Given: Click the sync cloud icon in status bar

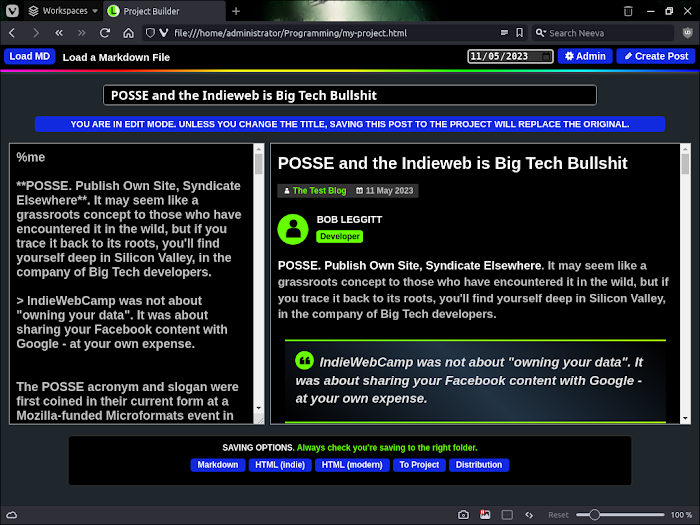Looking at the screenshot, I should (x=12, y=515).
